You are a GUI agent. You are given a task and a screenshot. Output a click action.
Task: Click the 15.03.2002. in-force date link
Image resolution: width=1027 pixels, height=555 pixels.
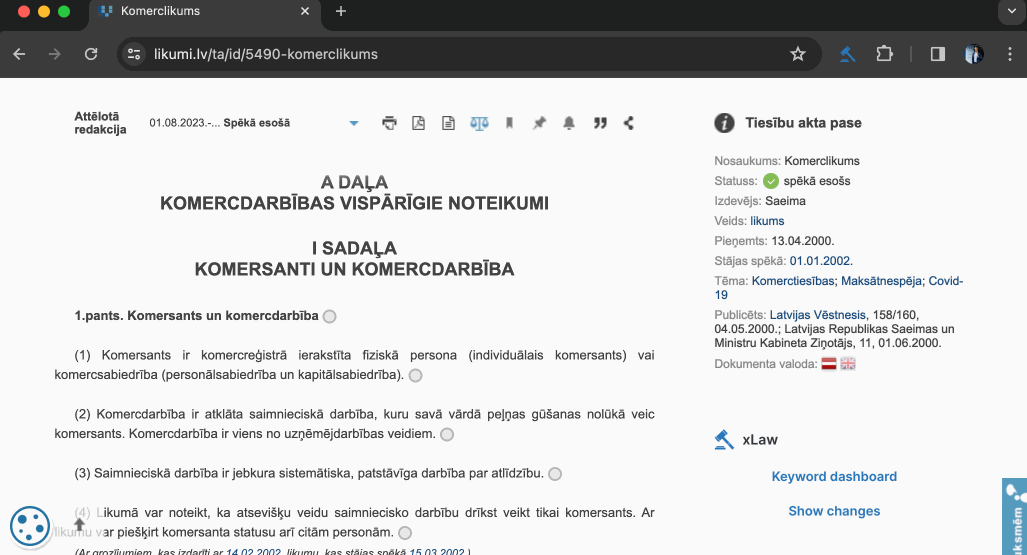pos(437,552)
